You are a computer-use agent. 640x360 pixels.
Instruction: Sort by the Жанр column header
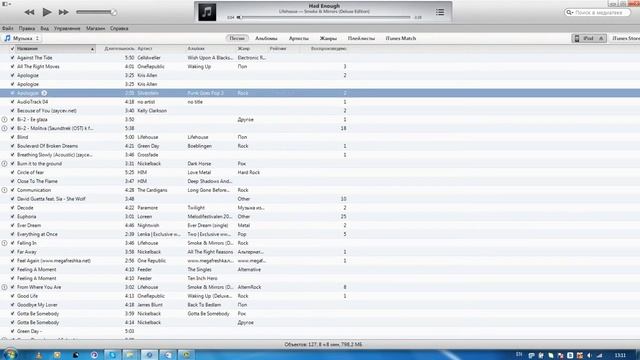(x=244, y=49)
